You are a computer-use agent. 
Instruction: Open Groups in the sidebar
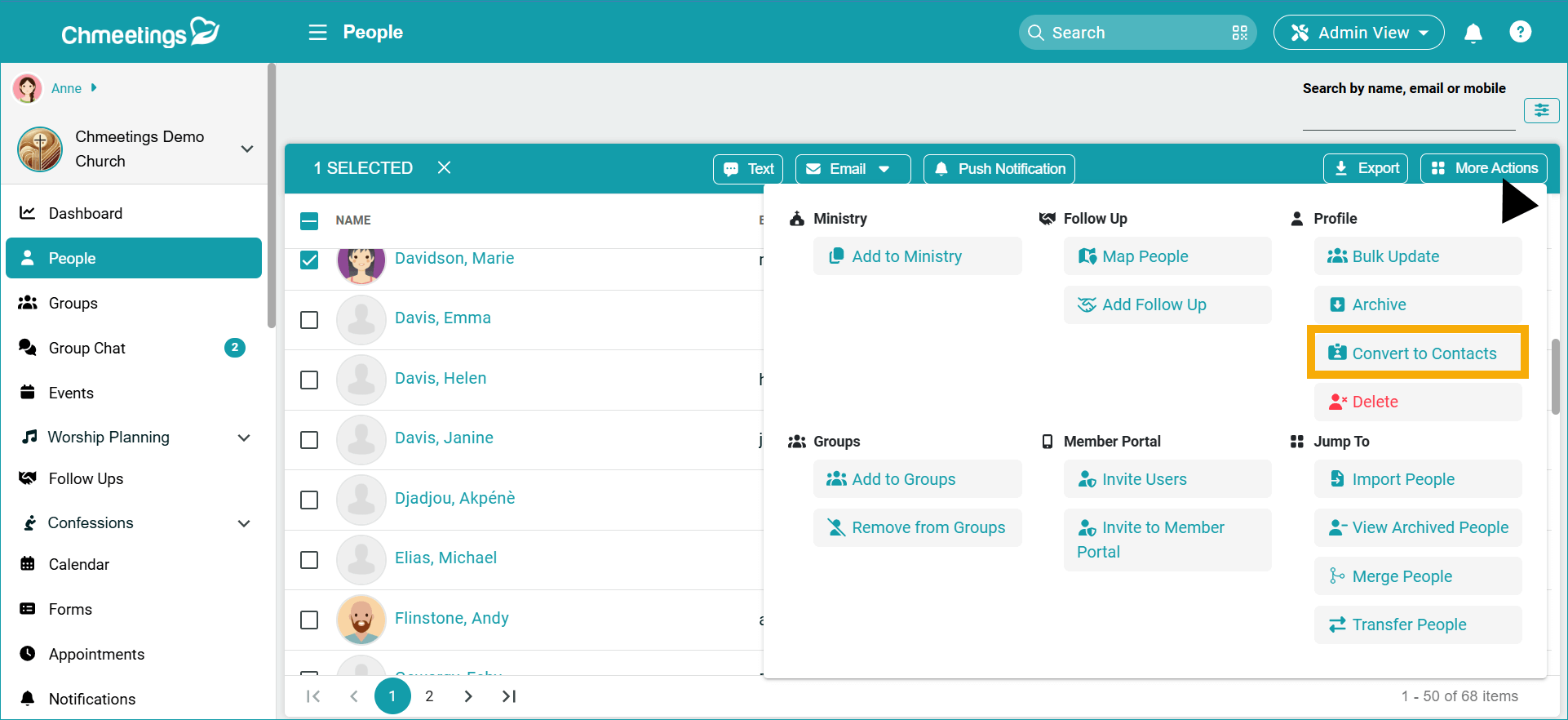pos(134,303)
